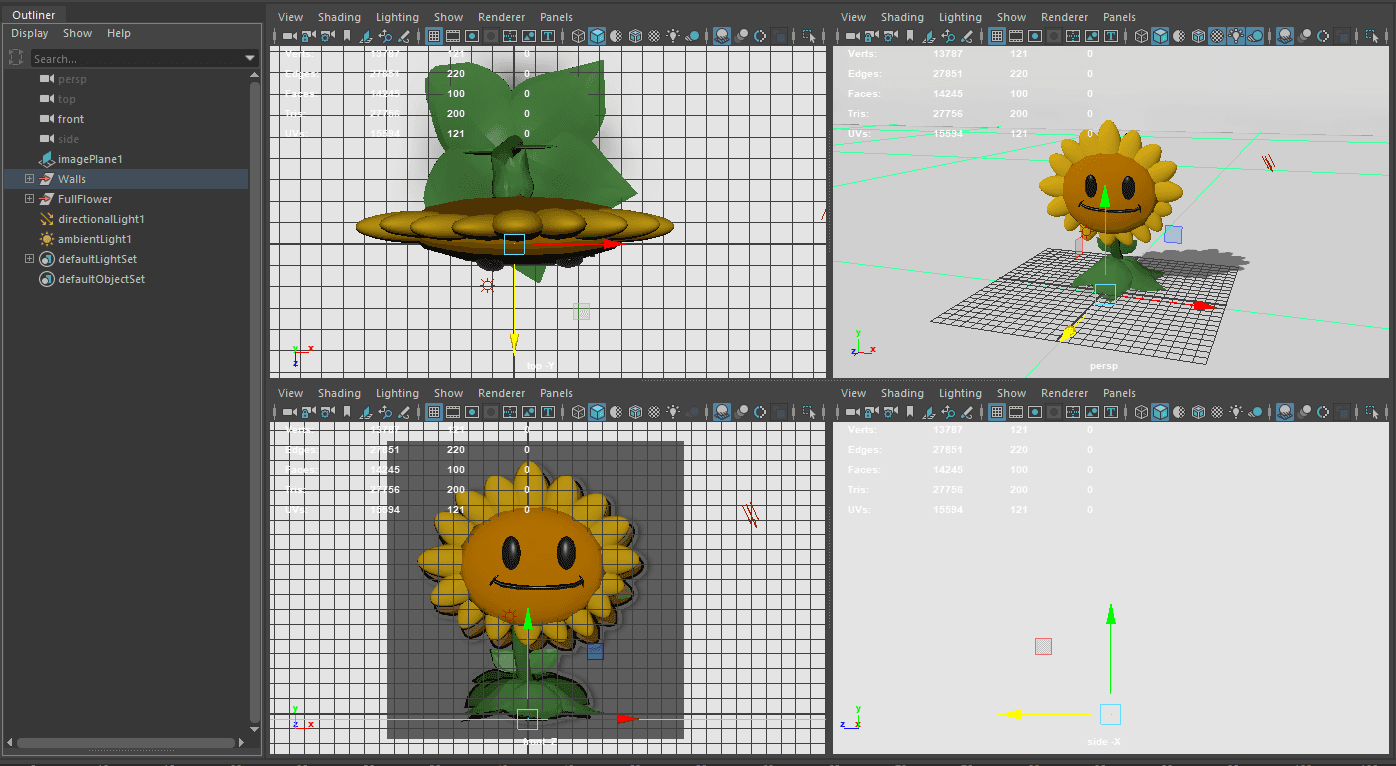Click Ambient Occlusion icon in front view panel

[722, 411]
